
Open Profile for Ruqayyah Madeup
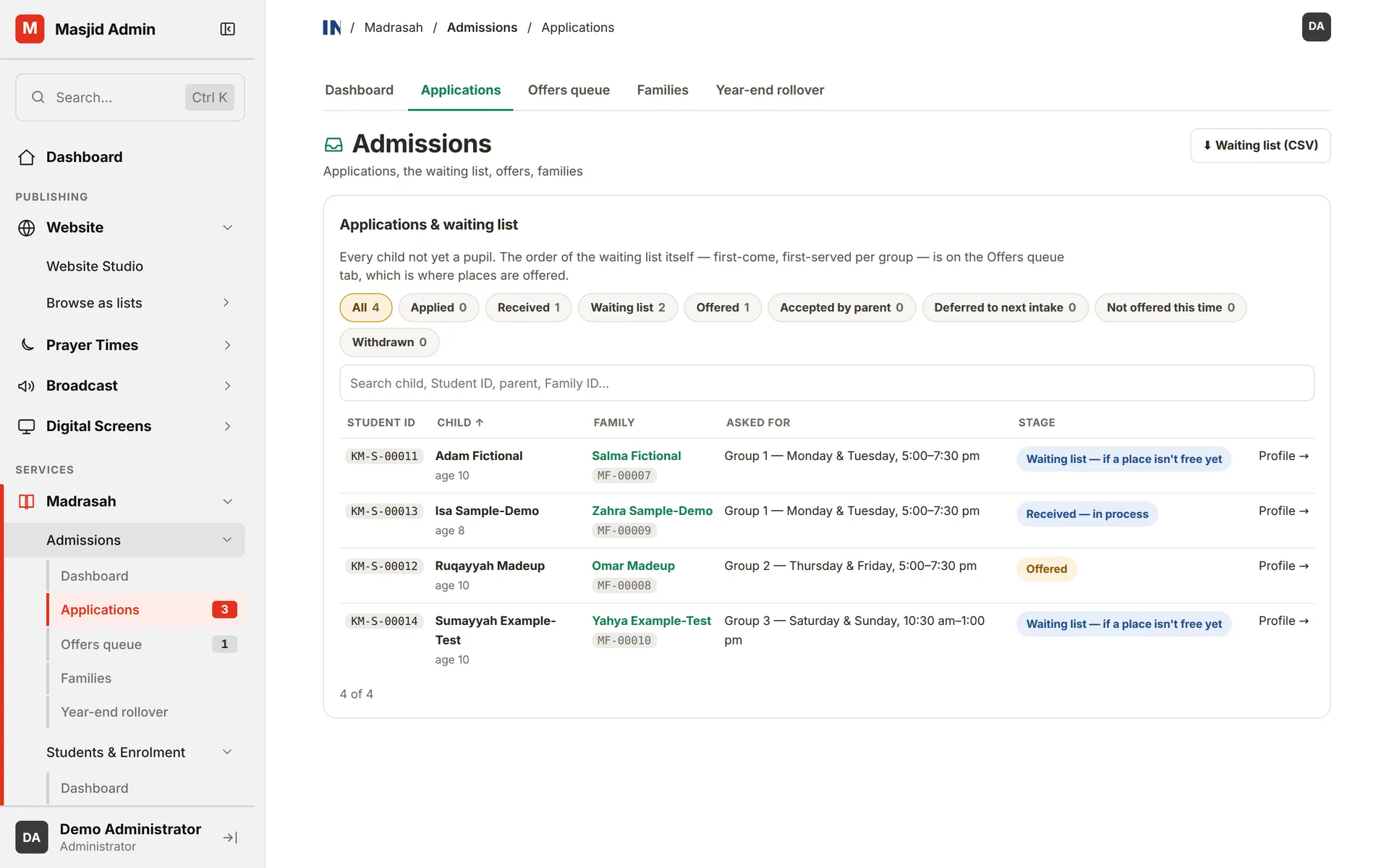click(1283, 566)
